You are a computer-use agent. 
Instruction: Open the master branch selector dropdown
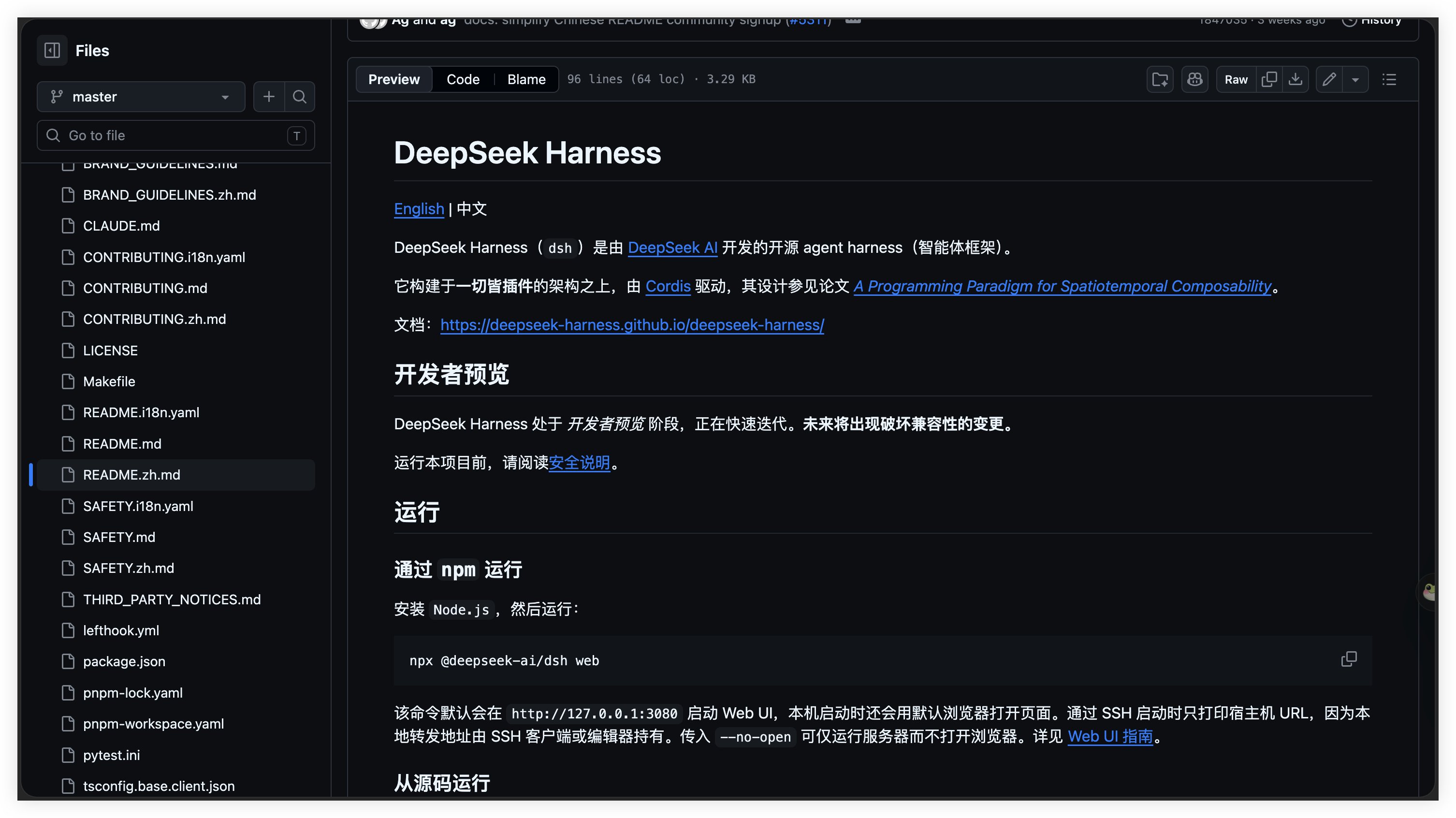pyautogui.click(x=141, y=97)
